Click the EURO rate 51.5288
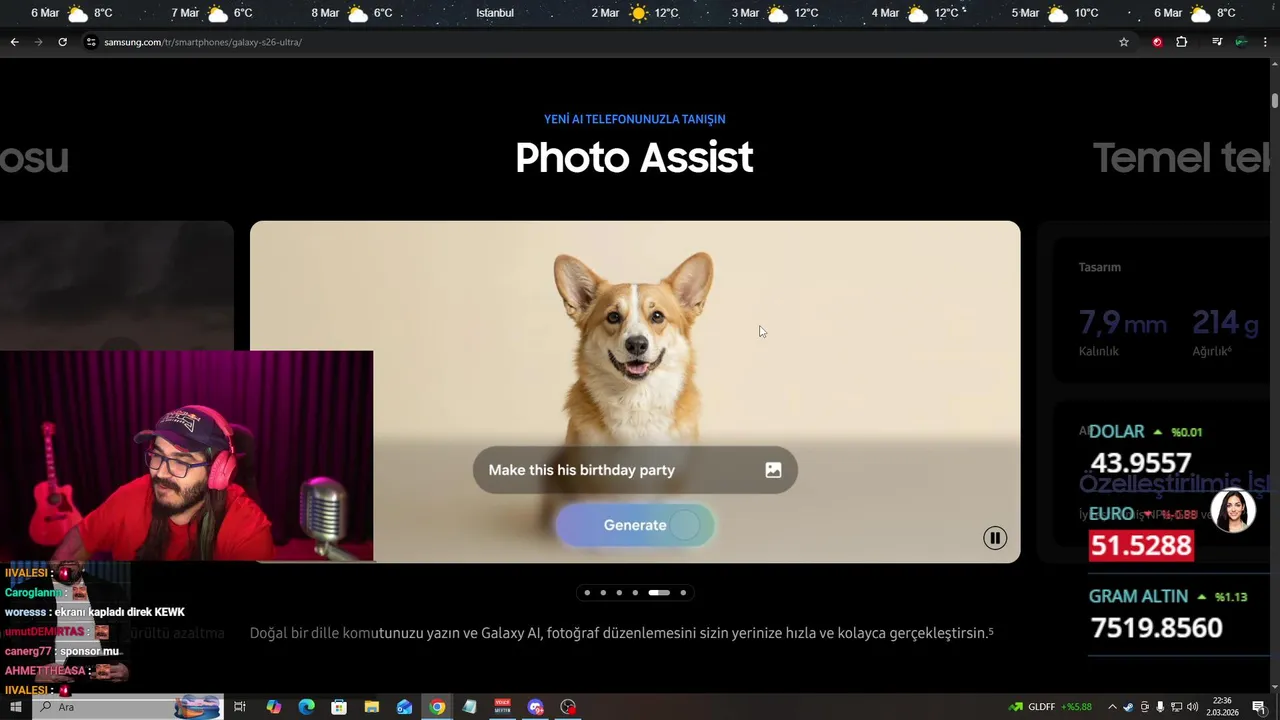Screen dimensions: 1280x720 pyautogui.click(x=1141, y=546)
